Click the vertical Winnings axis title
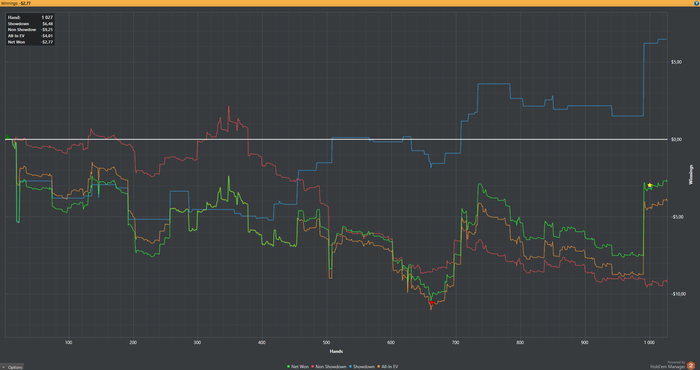700x370 pixels. [691, 175]
